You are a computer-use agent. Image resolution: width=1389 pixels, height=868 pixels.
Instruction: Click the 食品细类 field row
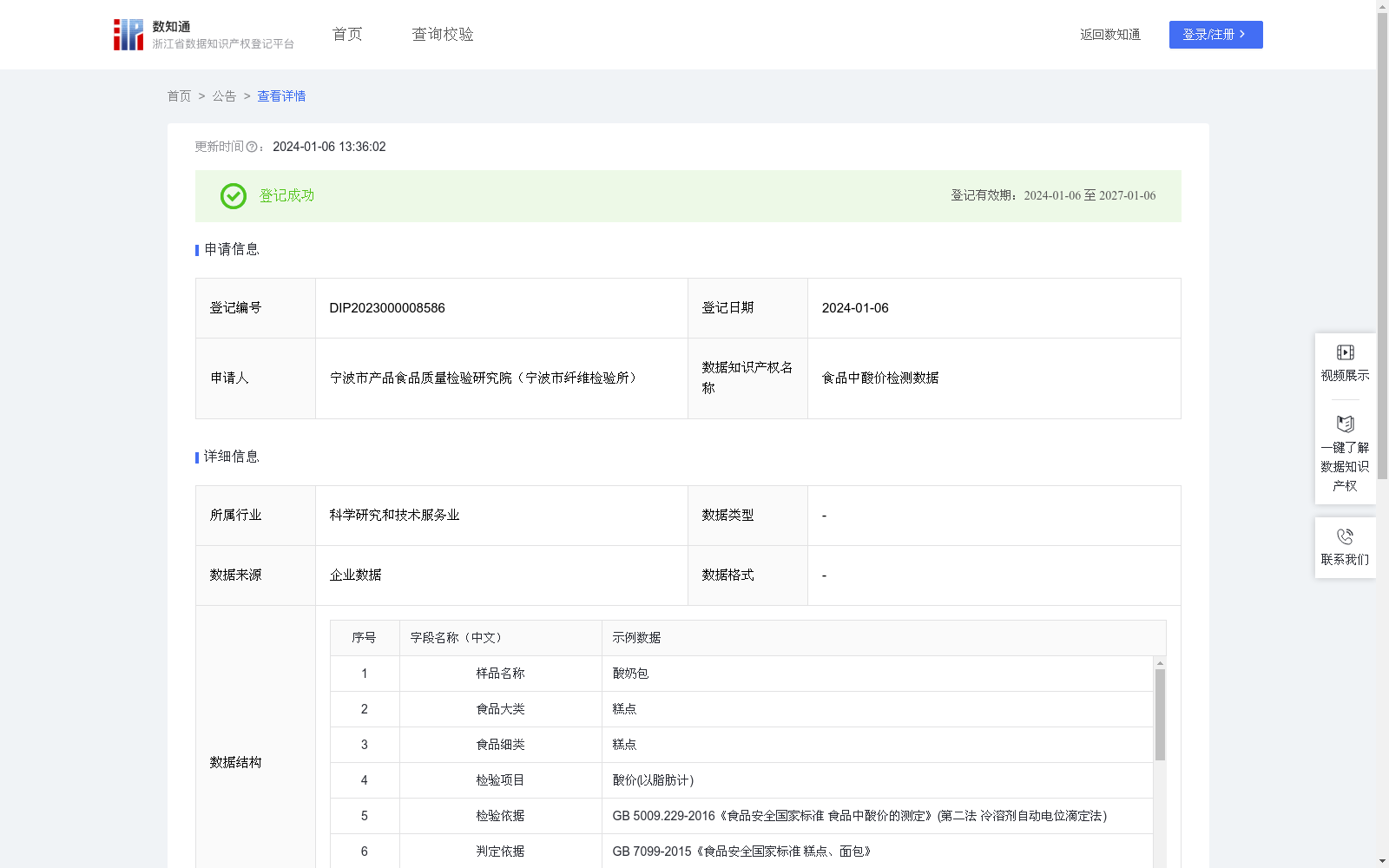point(741,745)
